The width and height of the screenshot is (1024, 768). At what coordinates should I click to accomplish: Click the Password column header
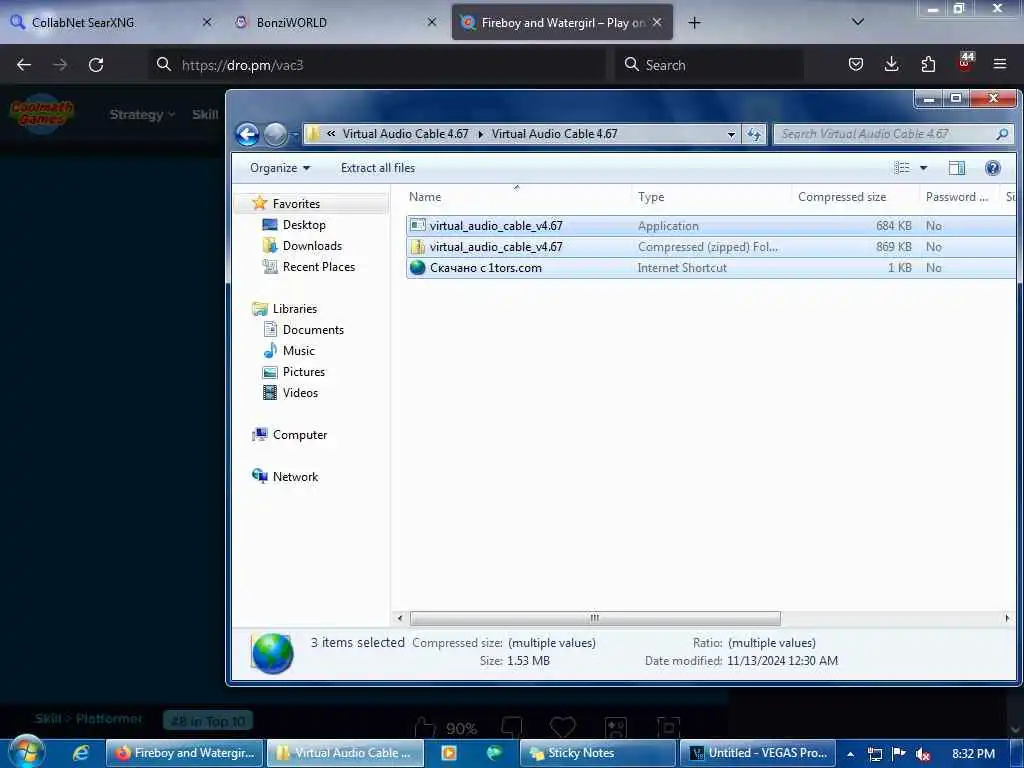pyautogui.click(x=957, y=197)
